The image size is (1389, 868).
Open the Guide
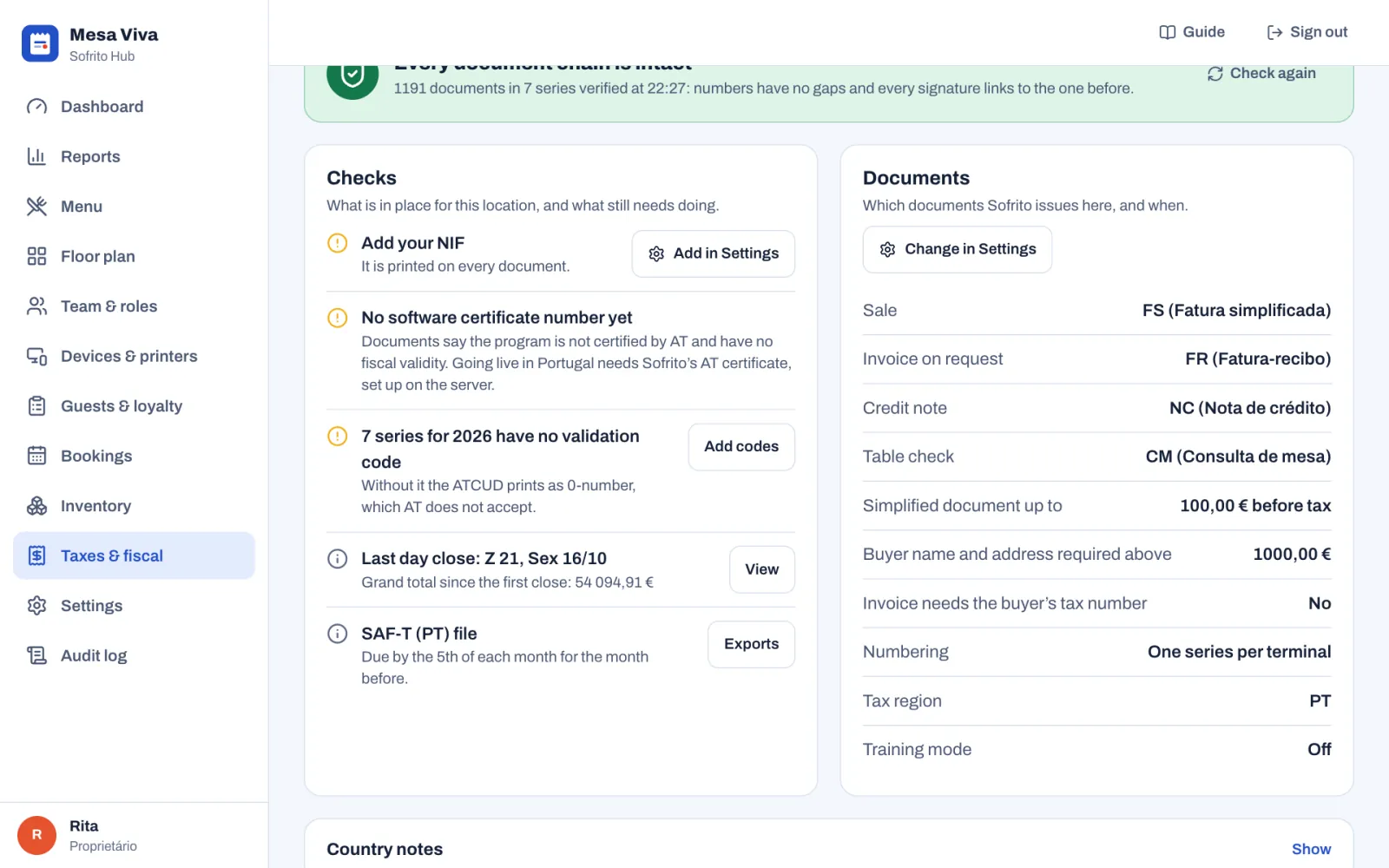click(x=1192, y=32)
